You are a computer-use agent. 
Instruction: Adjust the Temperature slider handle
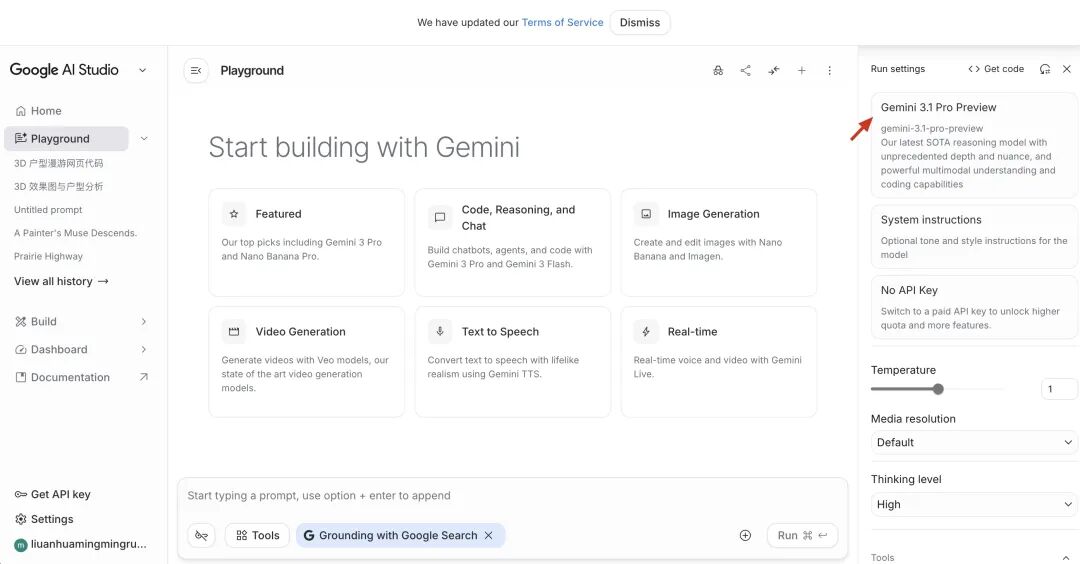[938, 389]
